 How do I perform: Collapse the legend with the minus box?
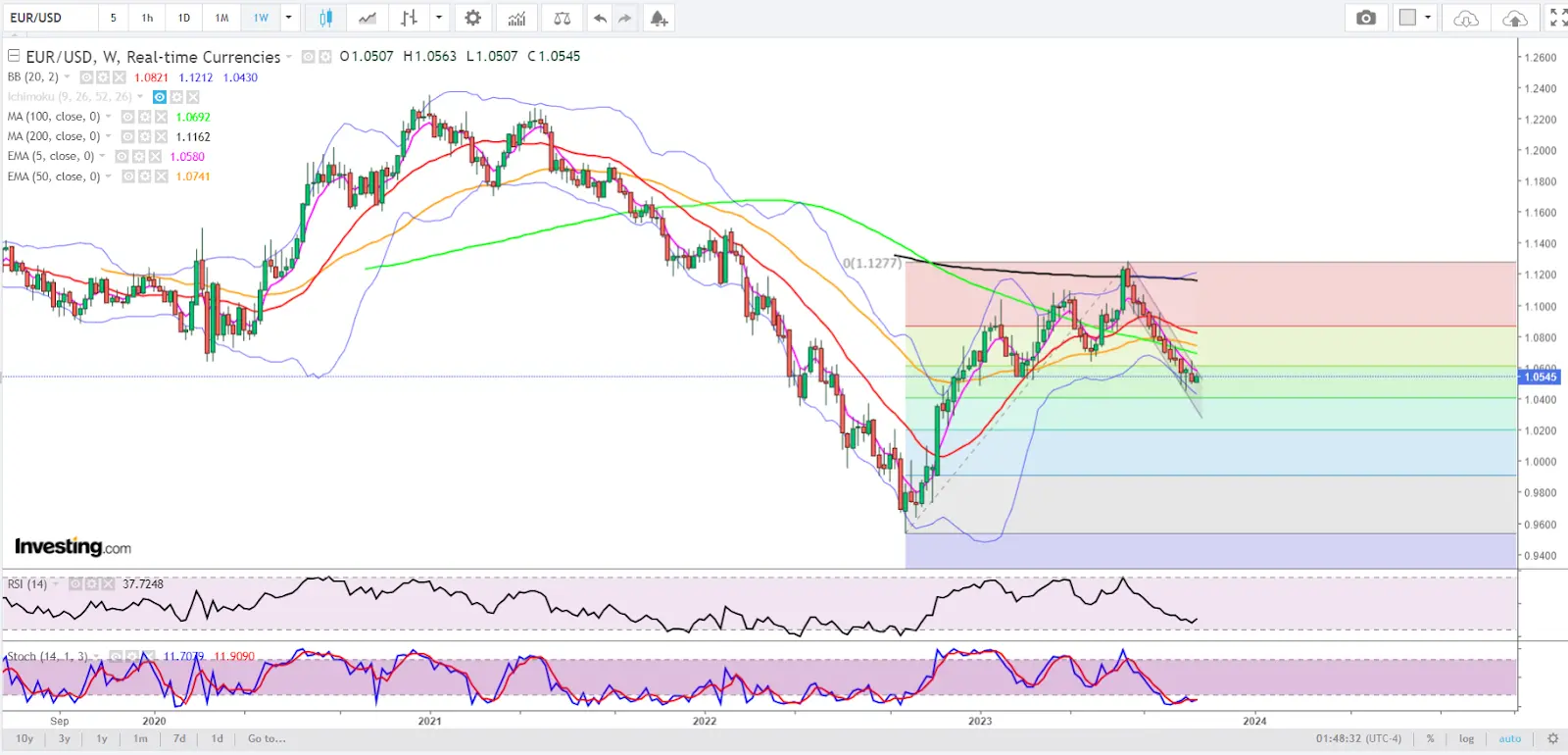pos(14,56)
